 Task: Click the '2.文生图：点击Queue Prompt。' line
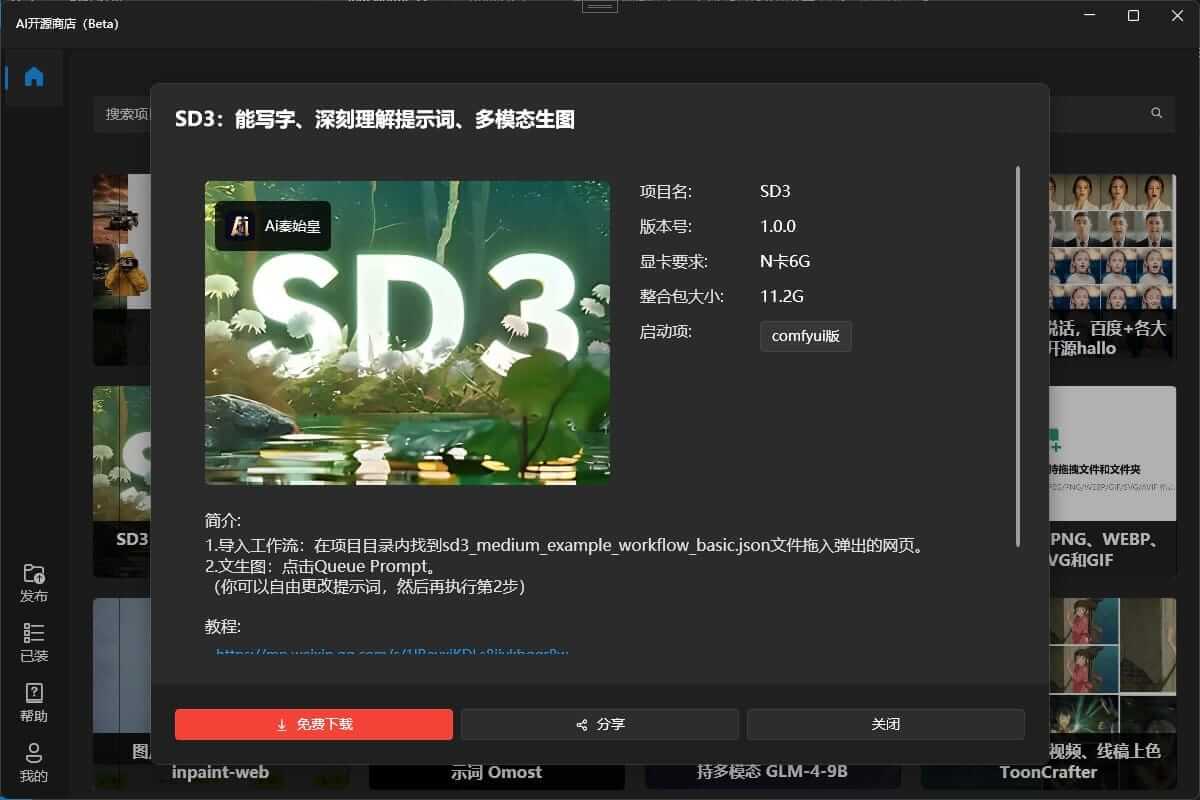click(320, 566)
